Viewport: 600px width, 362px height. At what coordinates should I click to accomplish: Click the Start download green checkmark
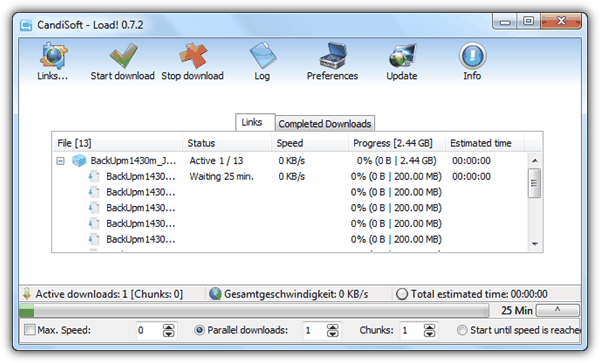pyautogui.click(x=123, y=56)
